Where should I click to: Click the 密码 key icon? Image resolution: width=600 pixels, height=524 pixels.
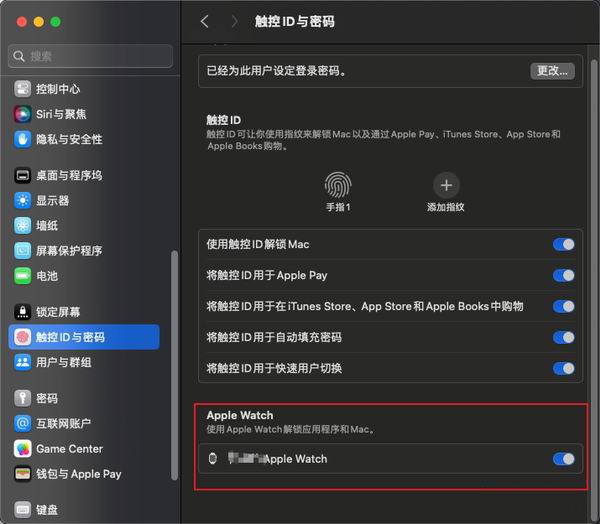coord(23,398)
